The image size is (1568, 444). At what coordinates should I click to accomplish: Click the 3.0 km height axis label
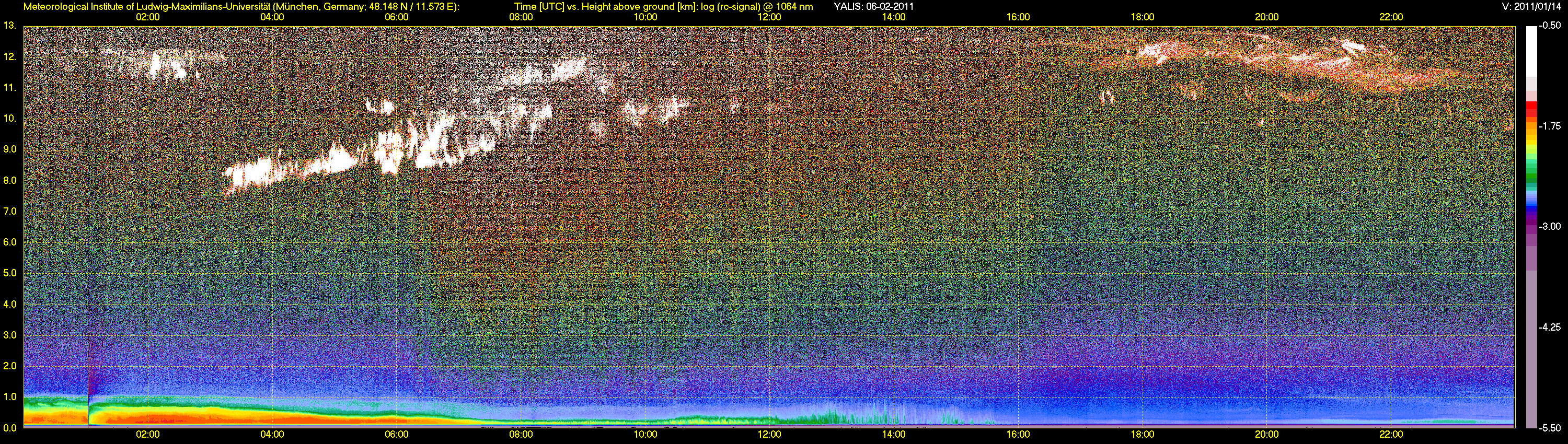coord(9,335)
